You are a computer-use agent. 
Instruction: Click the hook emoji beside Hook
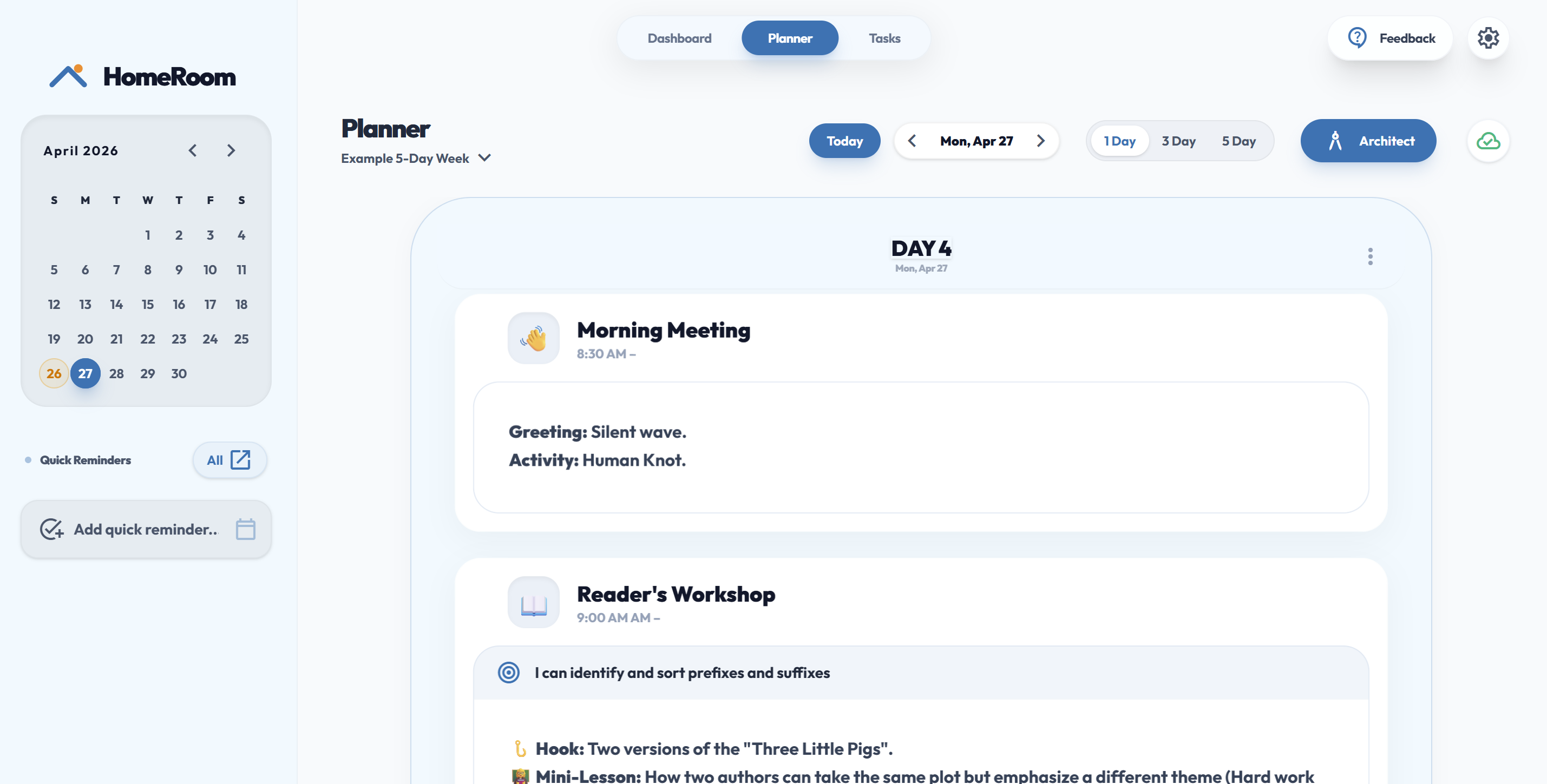click(520, 749)
